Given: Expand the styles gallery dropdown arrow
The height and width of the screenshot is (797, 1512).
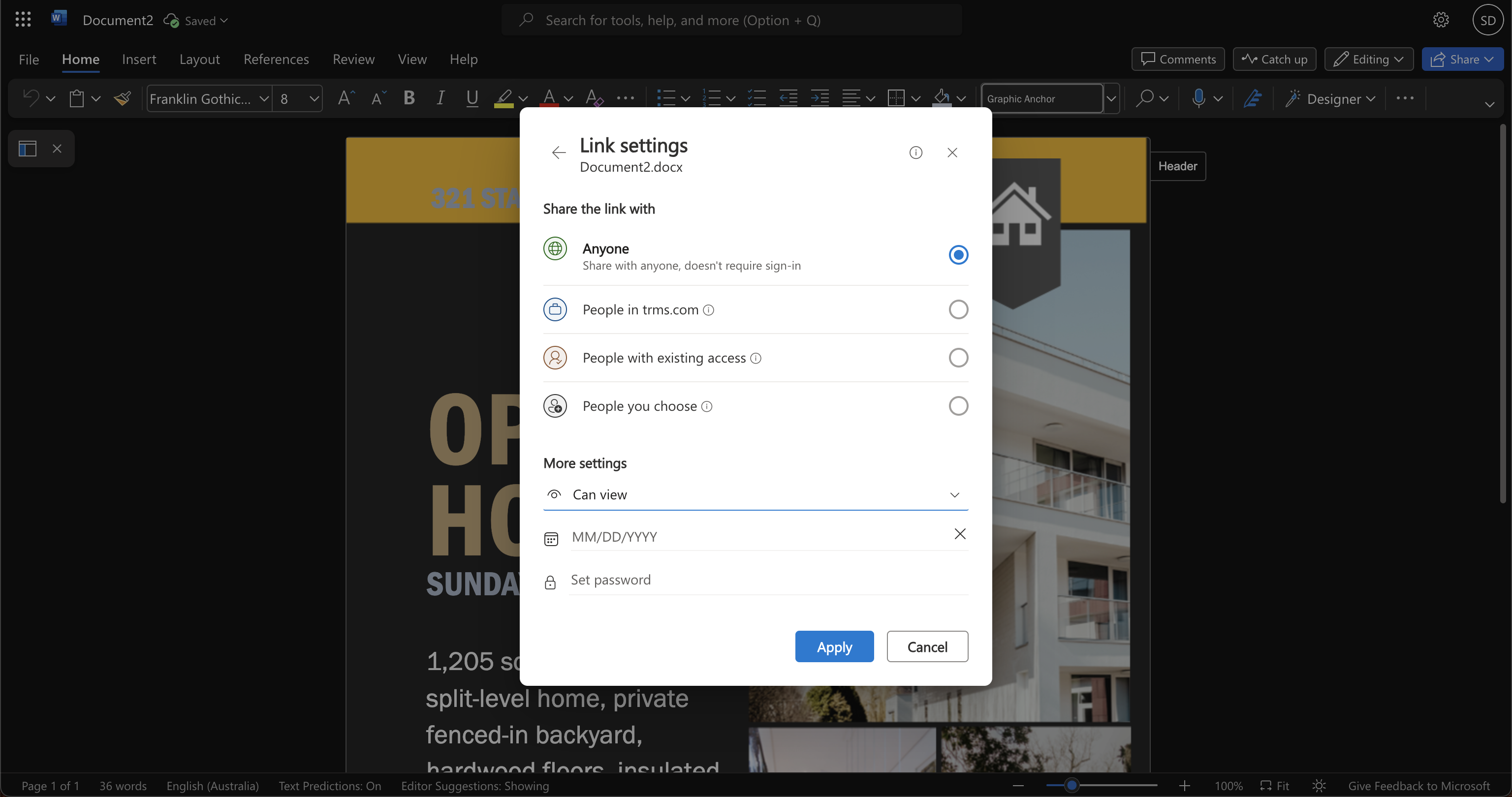Looking at the screenshot, I should coord(1111,98).
